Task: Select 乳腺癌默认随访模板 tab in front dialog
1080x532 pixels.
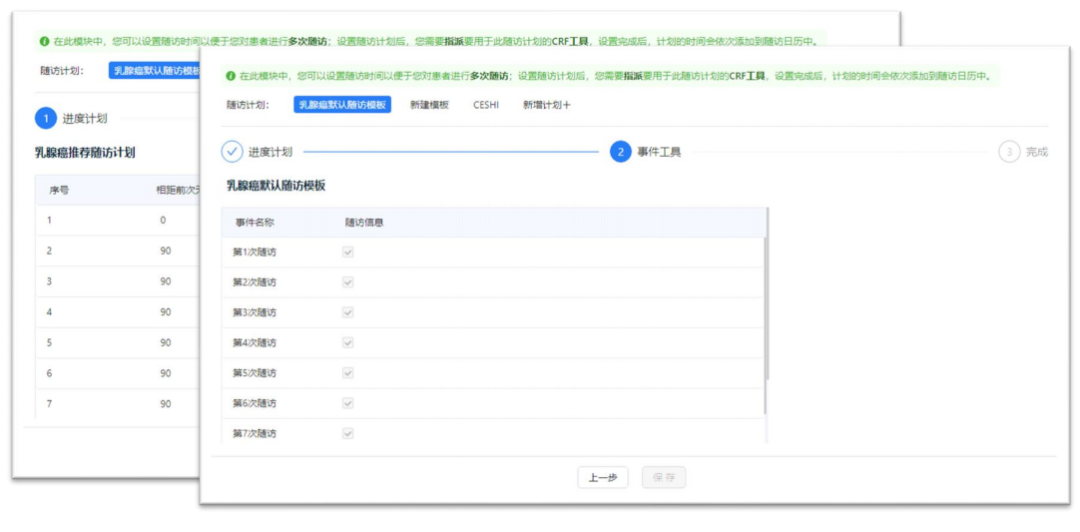Action: tap(342, 105)
